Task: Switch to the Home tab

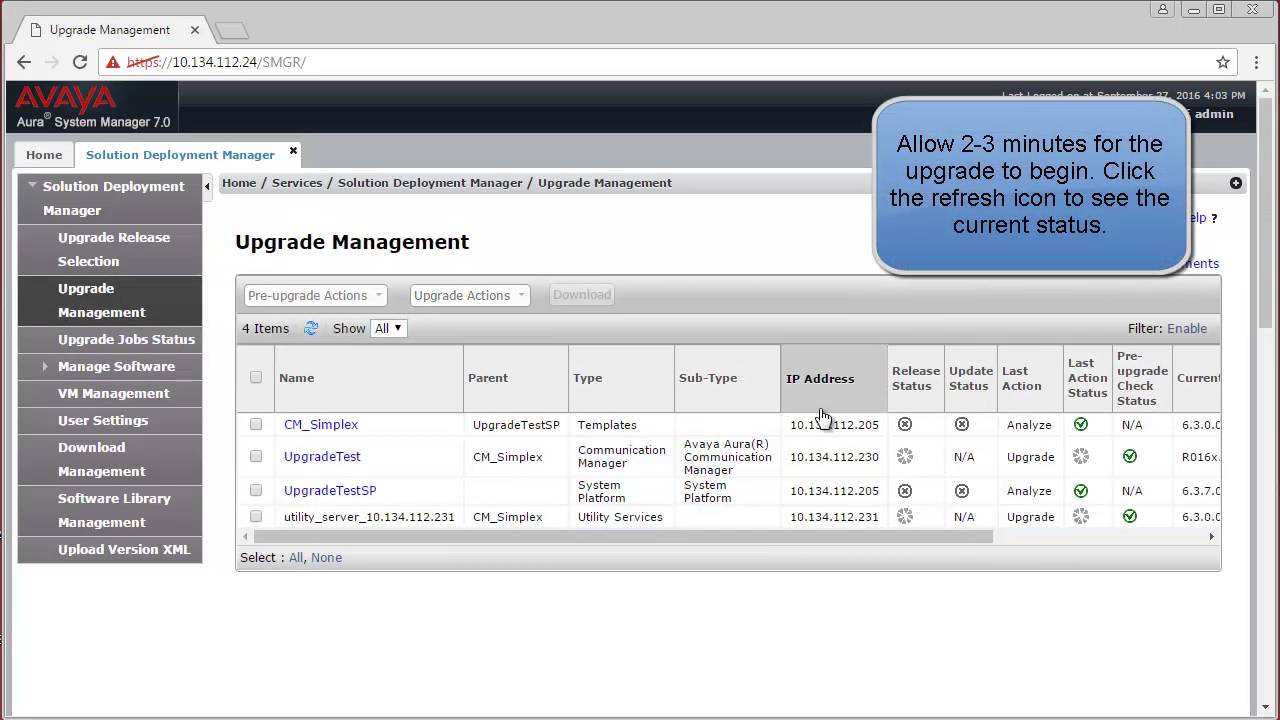Action: (x=44, y=155)
